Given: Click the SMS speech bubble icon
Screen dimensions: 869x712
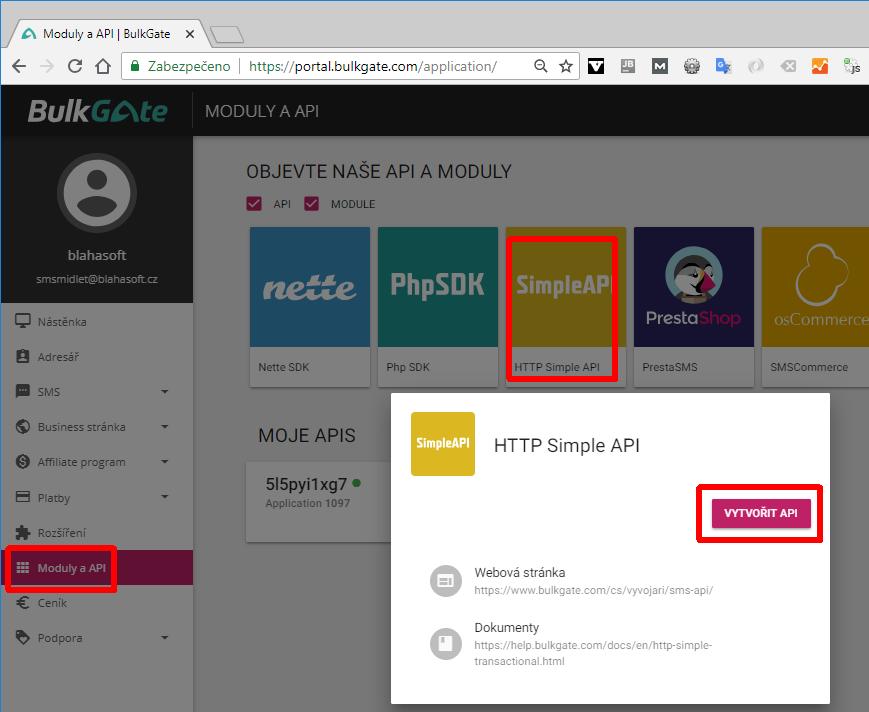Looking at the screenshot, I should click(23, 391).
